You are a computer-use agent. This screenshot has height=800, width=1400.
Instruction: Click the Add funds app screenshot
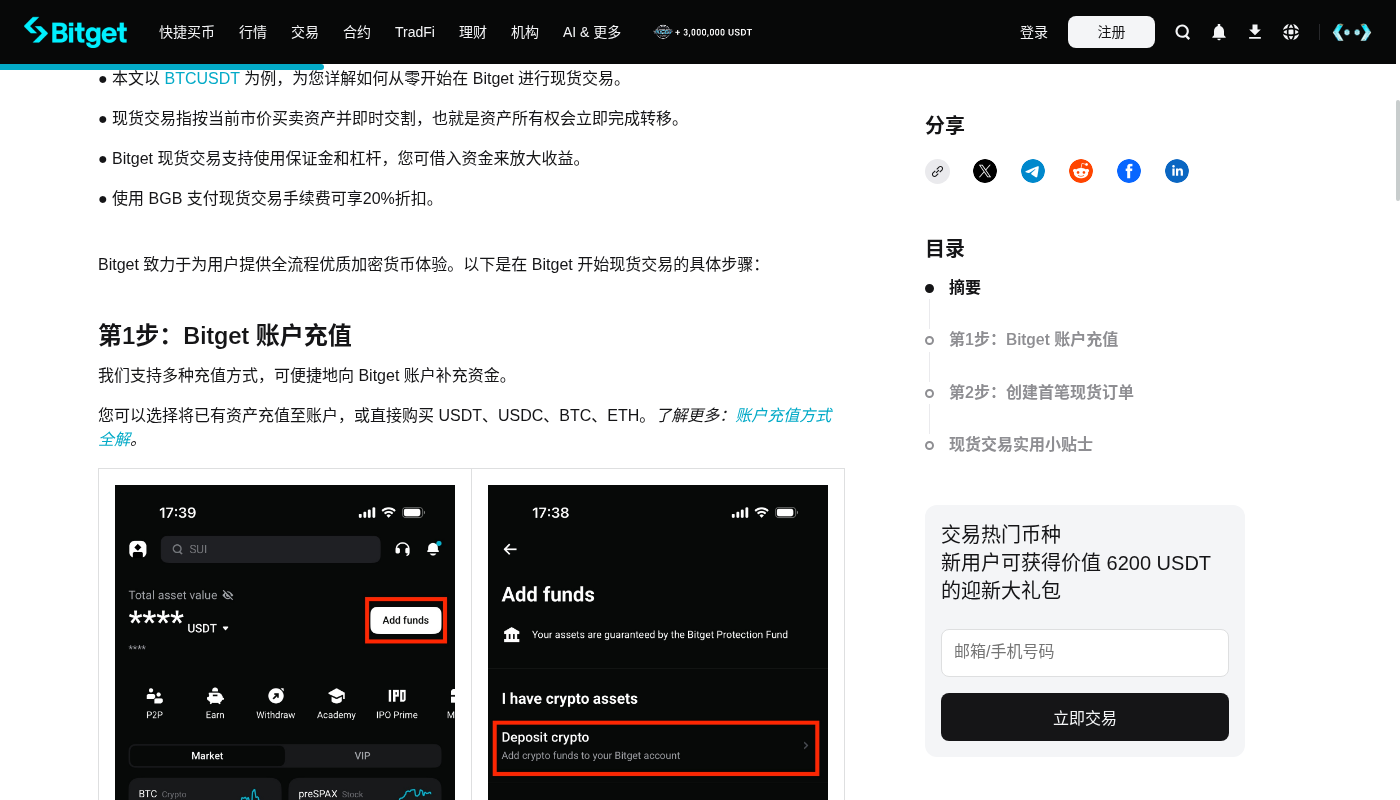tap(285, 642)
